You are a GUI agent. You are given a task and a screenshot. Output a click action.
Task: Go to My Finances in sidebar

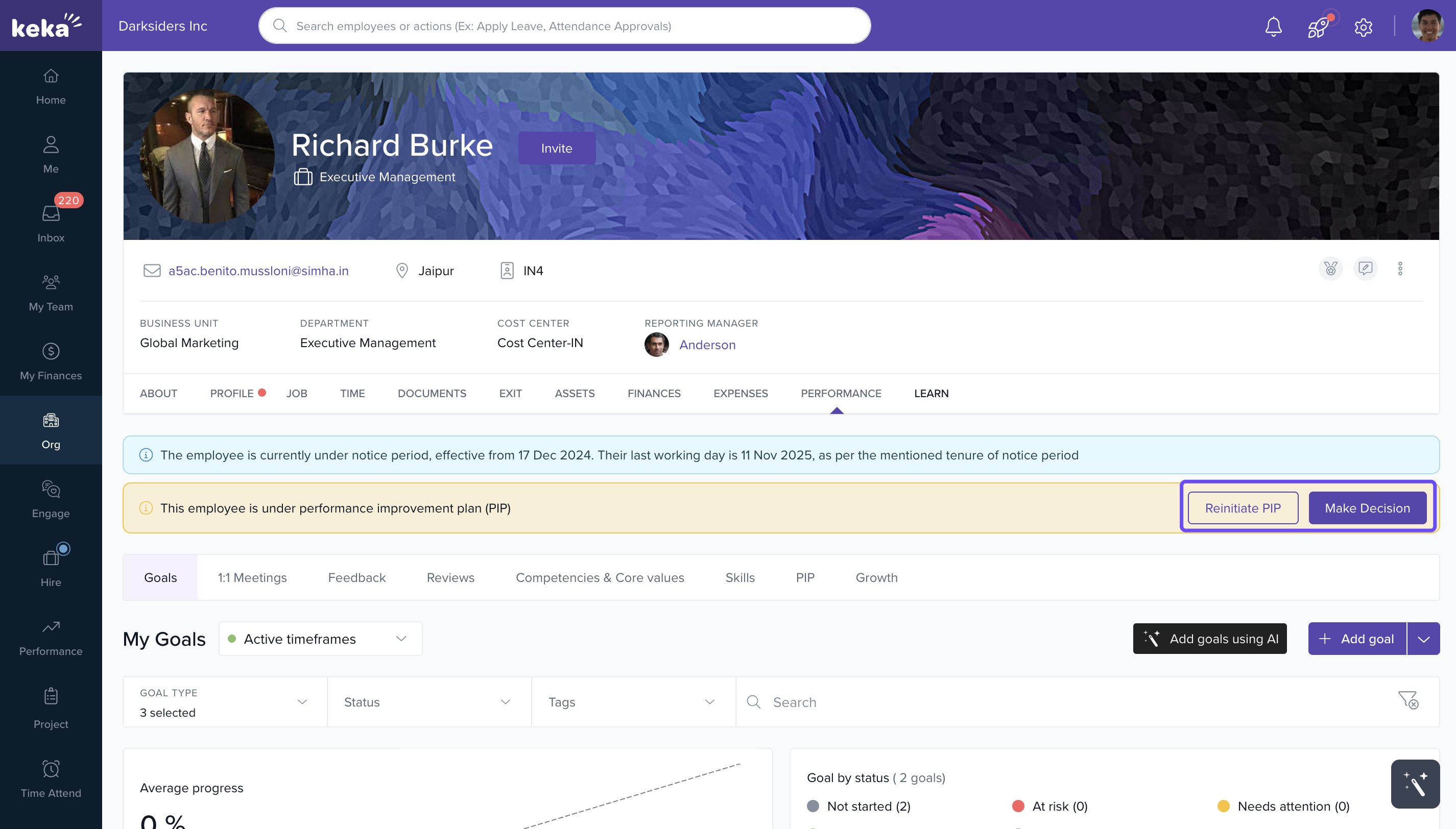click(x=51, y=361)
